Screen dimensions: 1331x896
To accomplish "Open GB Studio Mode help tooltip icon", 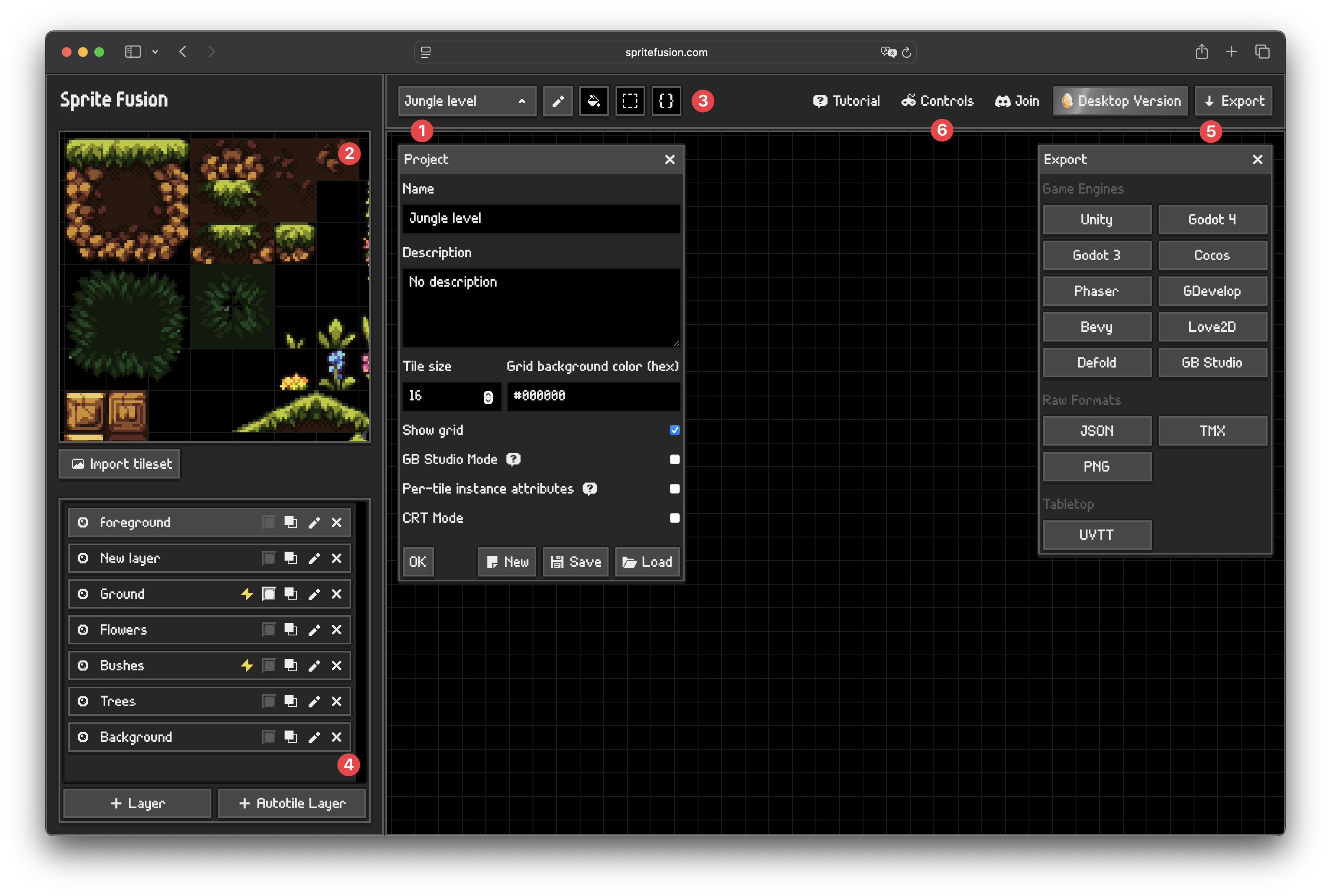I will tap(513, 459).
